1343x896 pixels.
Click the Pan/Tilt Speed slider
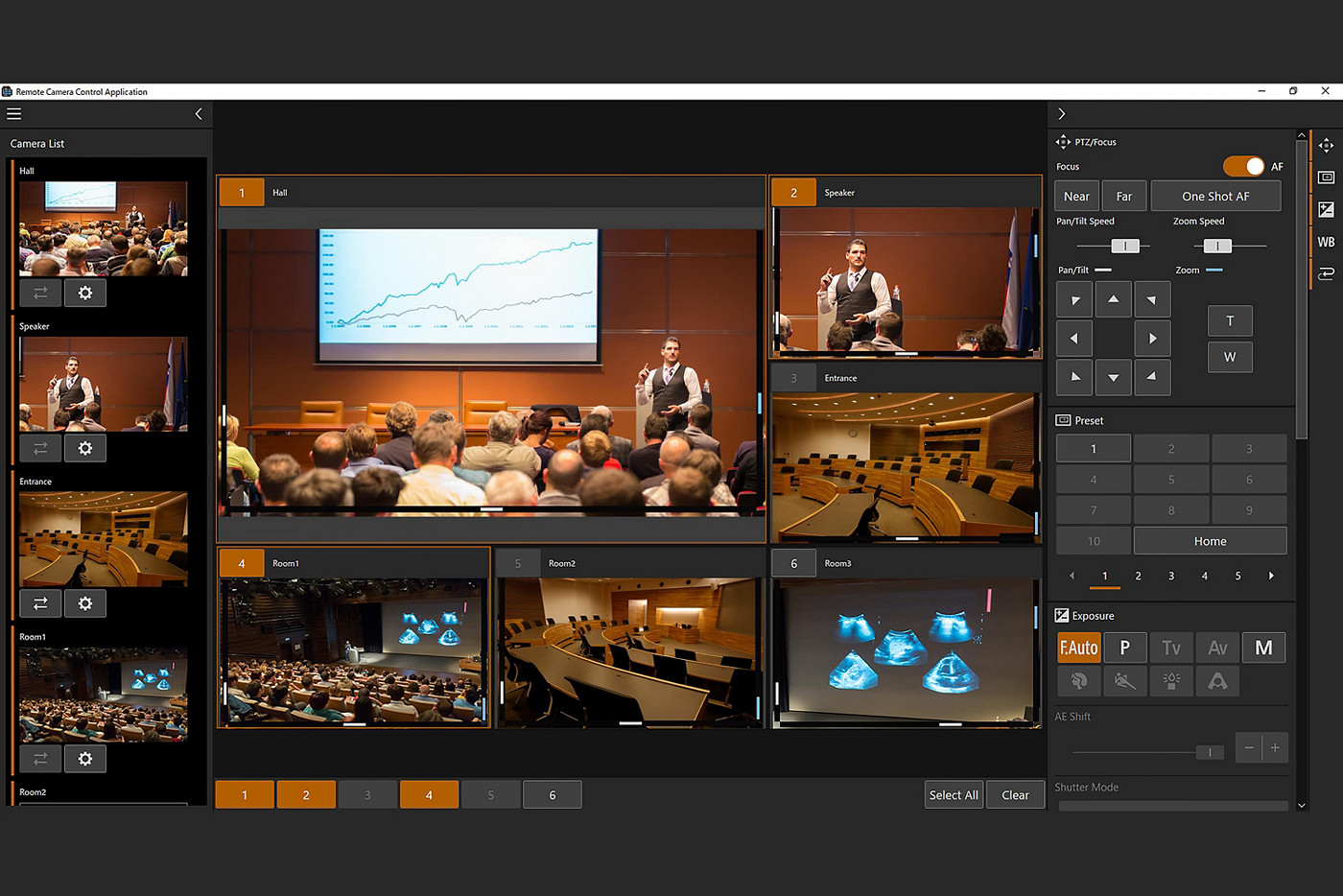1124,247
